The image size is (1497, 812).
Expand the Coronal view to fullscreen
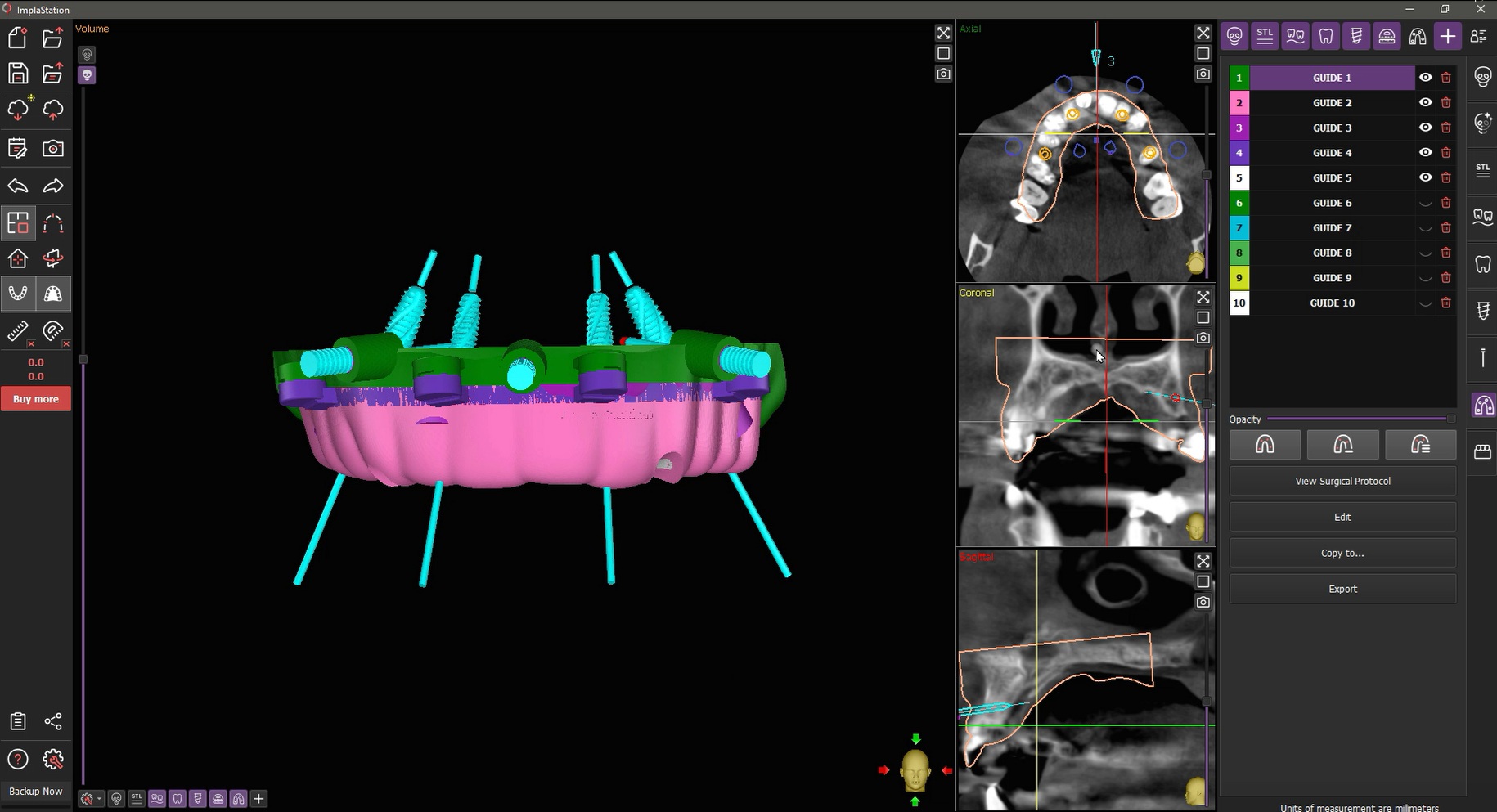pyautogui.click(x=1203, y=297)
